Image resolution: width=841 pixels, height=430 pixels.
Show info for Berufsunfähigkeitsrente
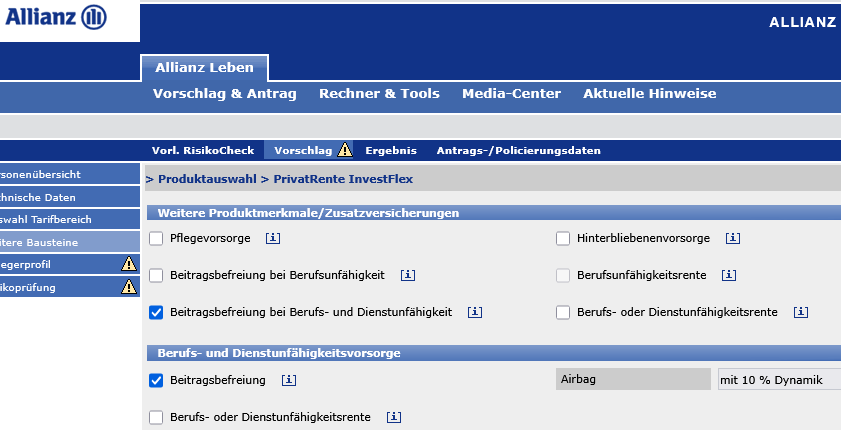pos(729,275)
